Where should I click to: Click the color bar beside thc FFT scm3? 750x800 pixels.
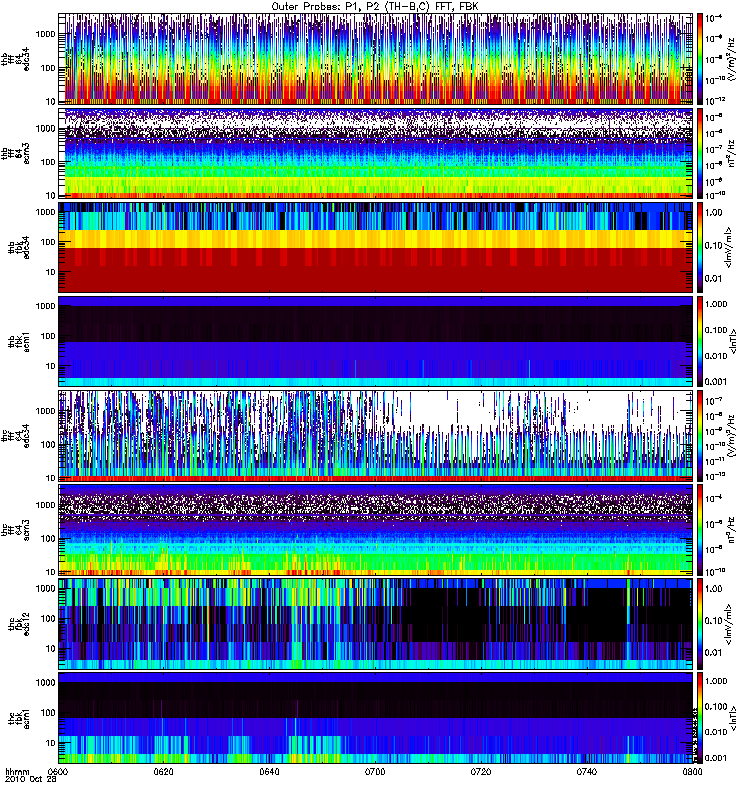click(700, 530)
